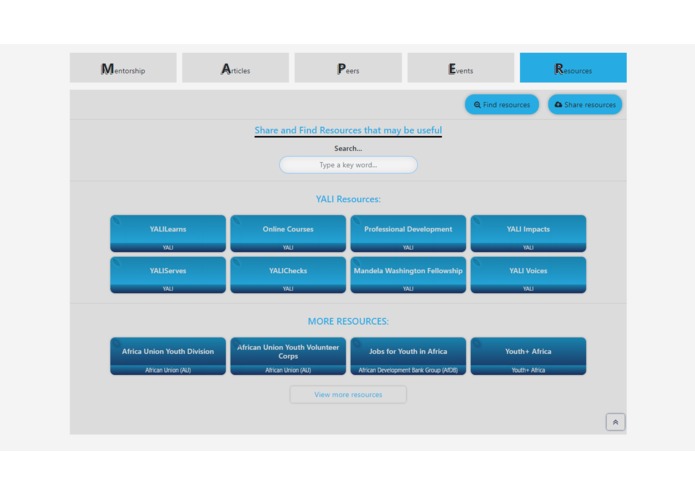695x494 pixels.
Task: Open the Events tab
Action: (461, 68)
